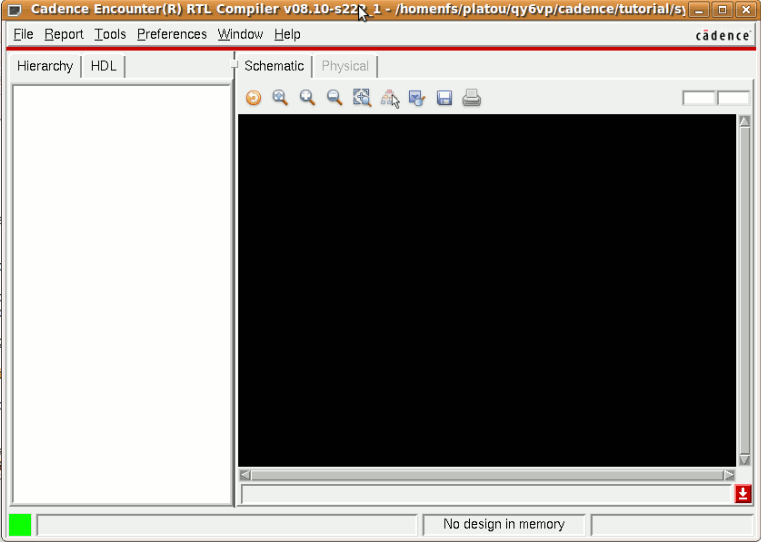Open the Tools menu
Viewport: 761px width, 542px height.
click(110, 34)
